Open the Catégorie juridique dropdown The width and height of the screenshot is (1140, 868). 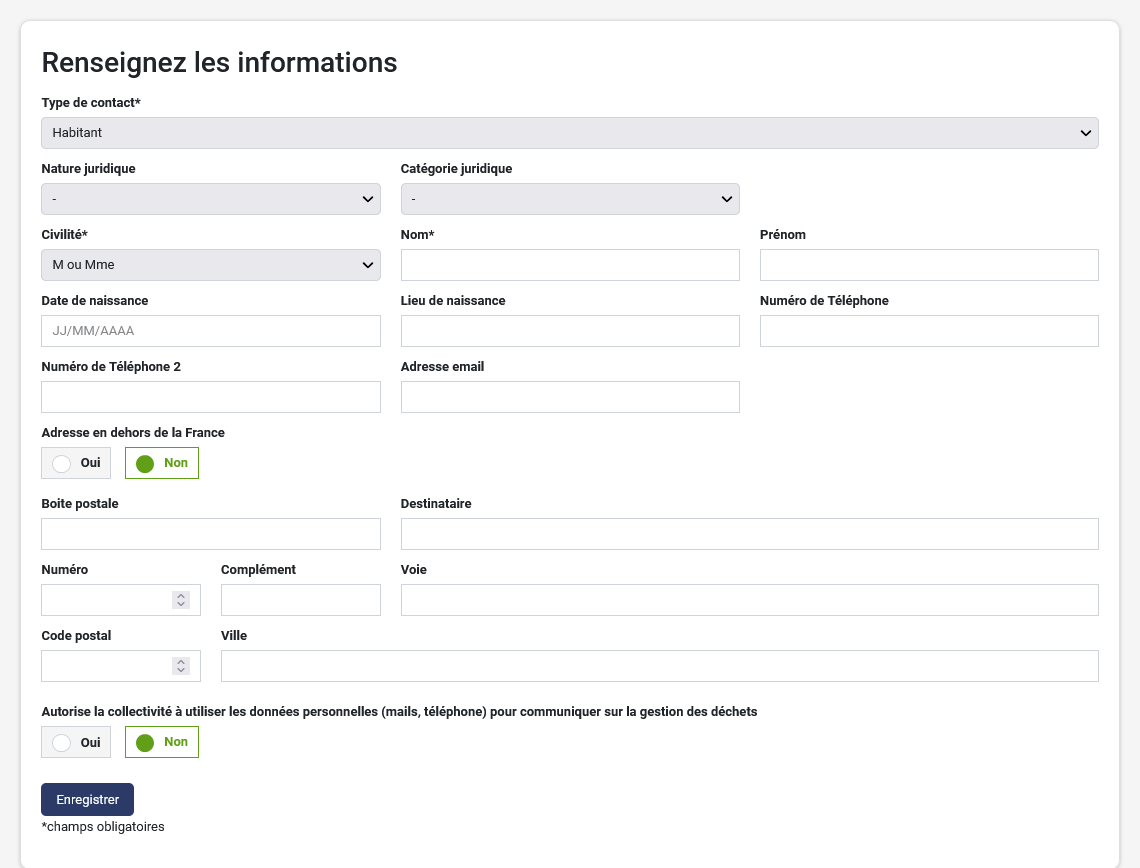tap(569, 199)
